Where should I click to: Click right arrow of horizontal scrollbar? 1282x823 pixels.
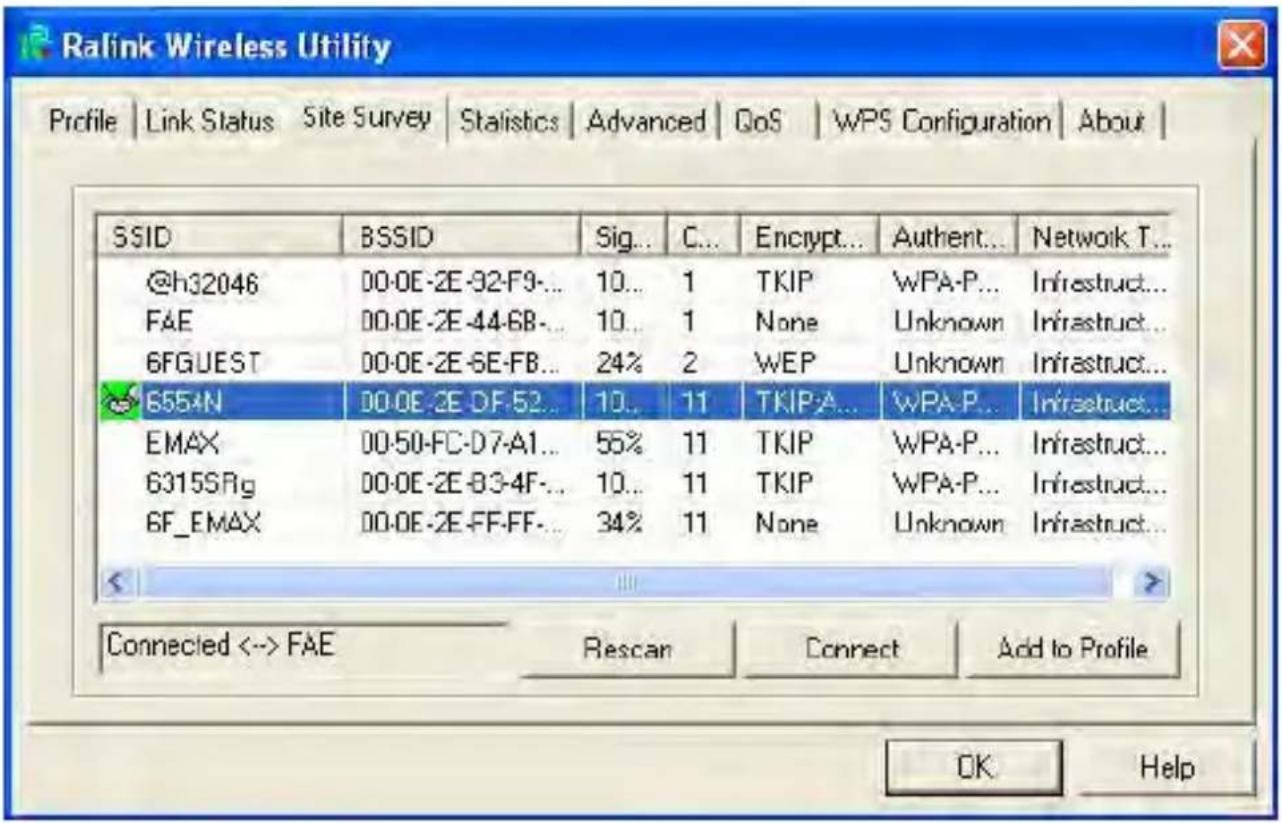pyautogui.click(x=1153, y=583)
